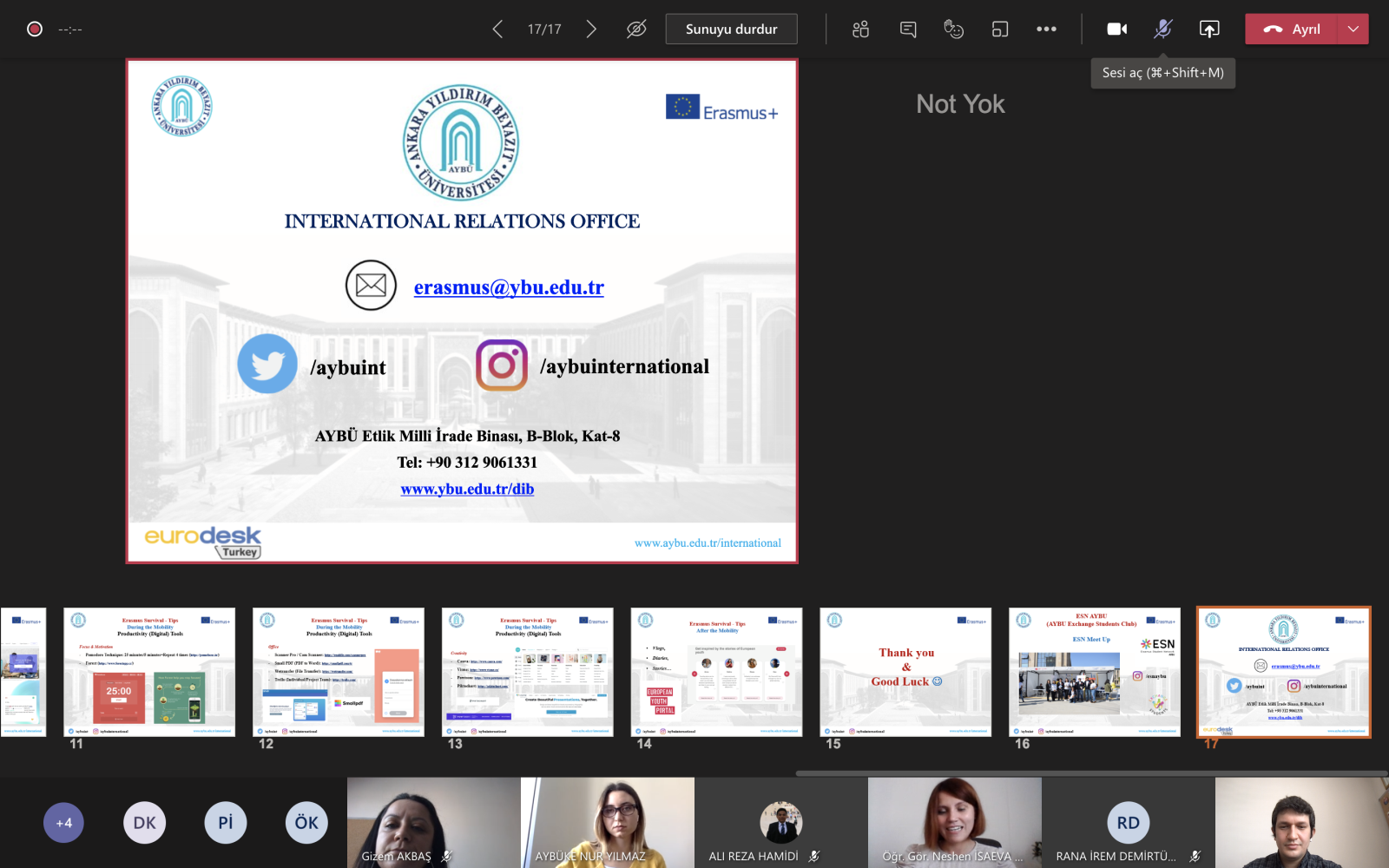The height and width of the screenshot is (868, 1389).
Task: Open the reactions and raise hand icon
Action: point(953,30)
